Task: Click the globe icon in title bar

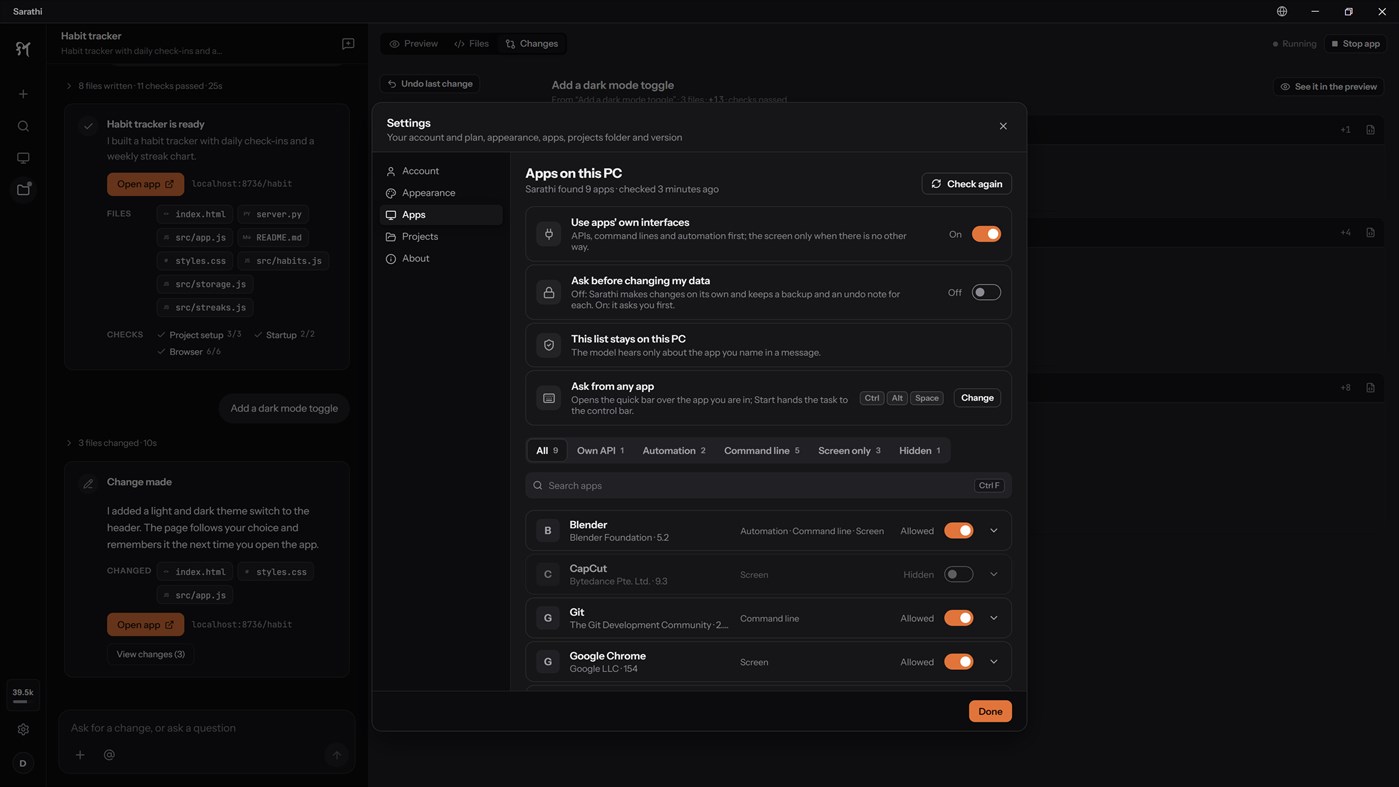Action: point(1282,11)
